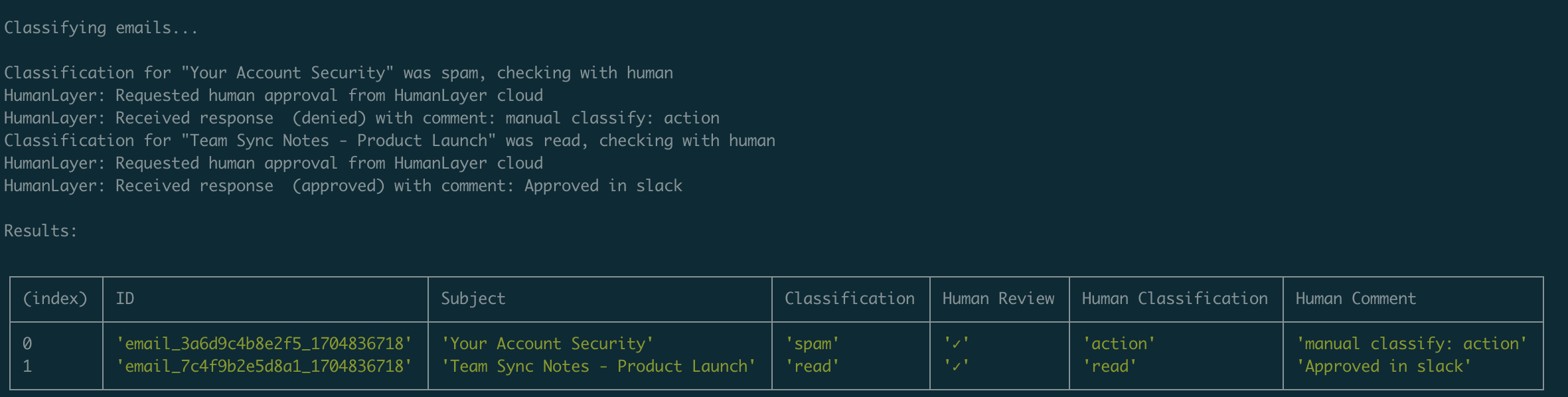This screenshot has height=397, width=1568.
Task: Click the 'spam' classification cell
Action: click(813, 344)
